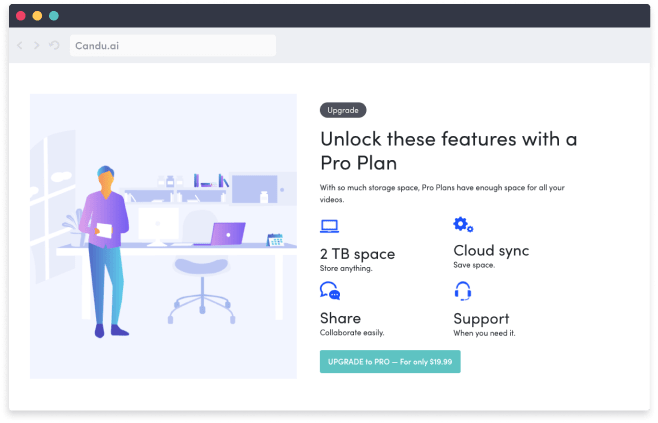
Task: Reload the page with refresh icon
Action: pyautogui.click(x=54, y=45)
